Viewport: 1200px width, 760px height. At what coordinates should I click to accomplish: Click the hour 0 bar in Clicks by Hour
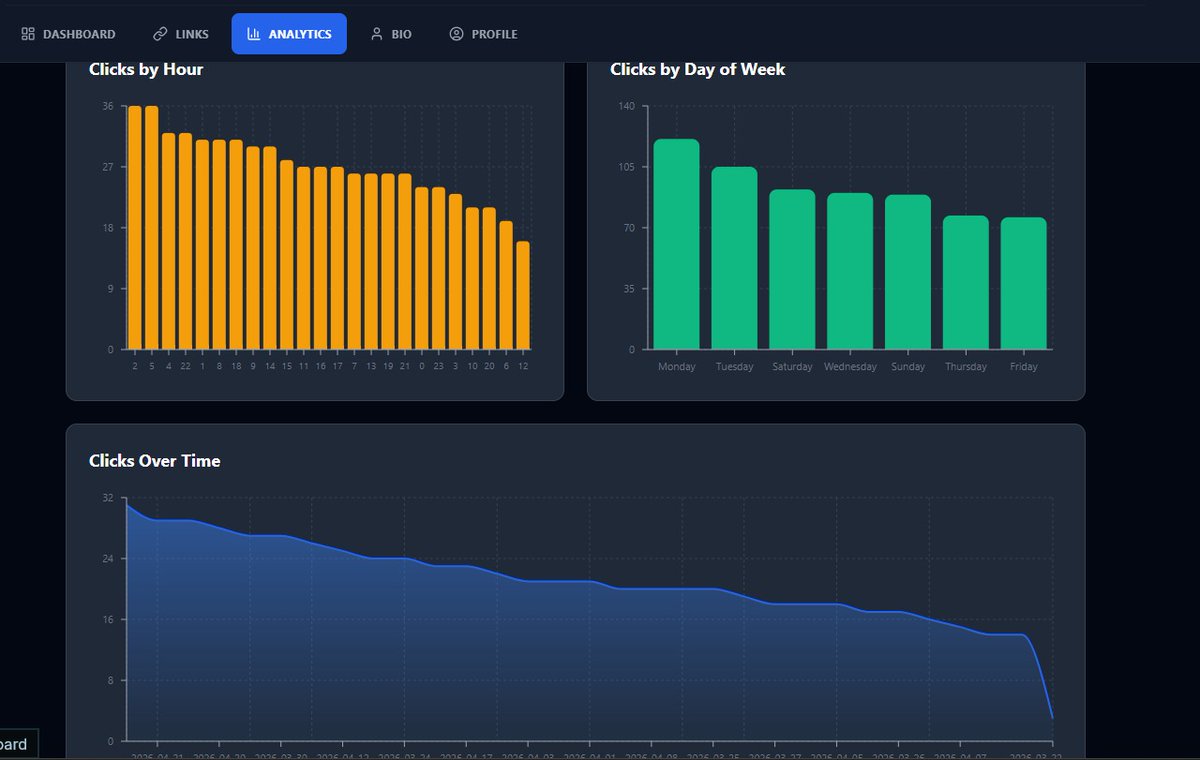point(422,268)
